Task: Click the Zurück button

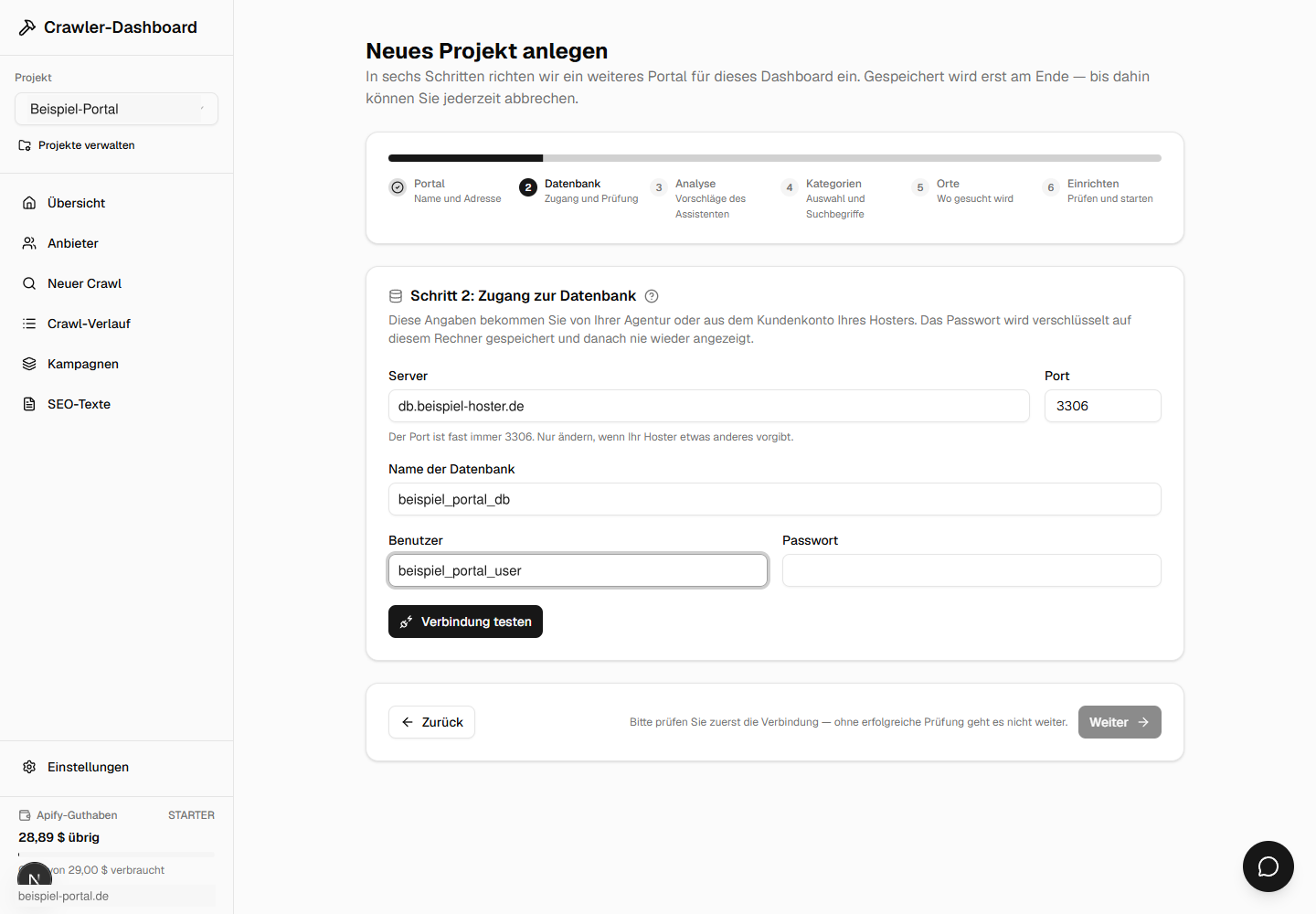Action: point(431,722)
